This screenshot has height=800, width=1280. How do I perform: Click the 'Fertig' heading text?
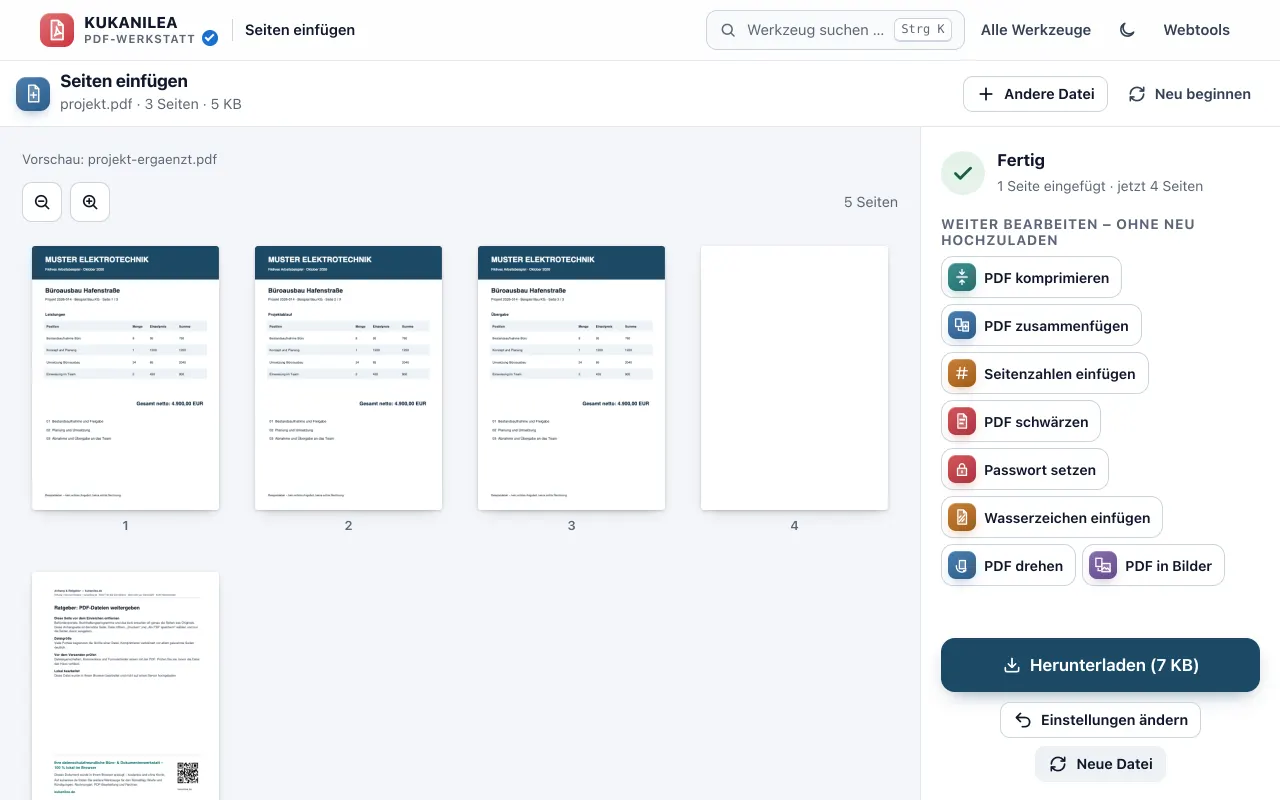pyautogui.click(x=1021, y=160)
